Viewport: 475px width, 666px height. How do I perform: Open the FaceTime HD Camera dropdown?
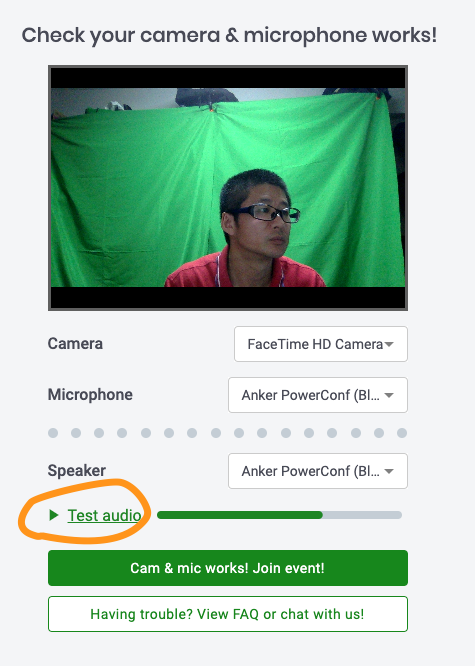(321, 344)
